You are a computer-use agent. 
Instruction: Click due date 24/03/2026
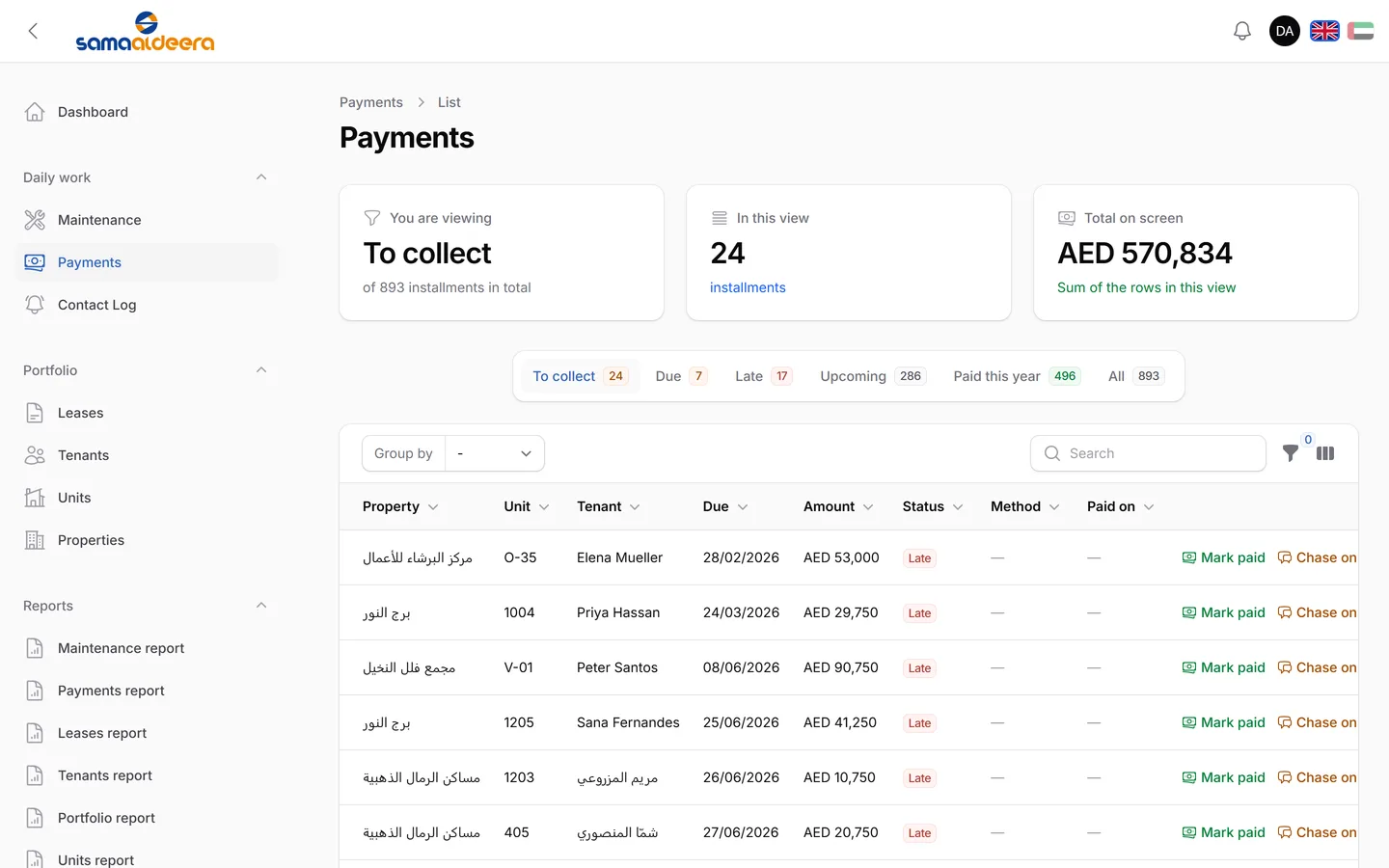tap(741, 612)
